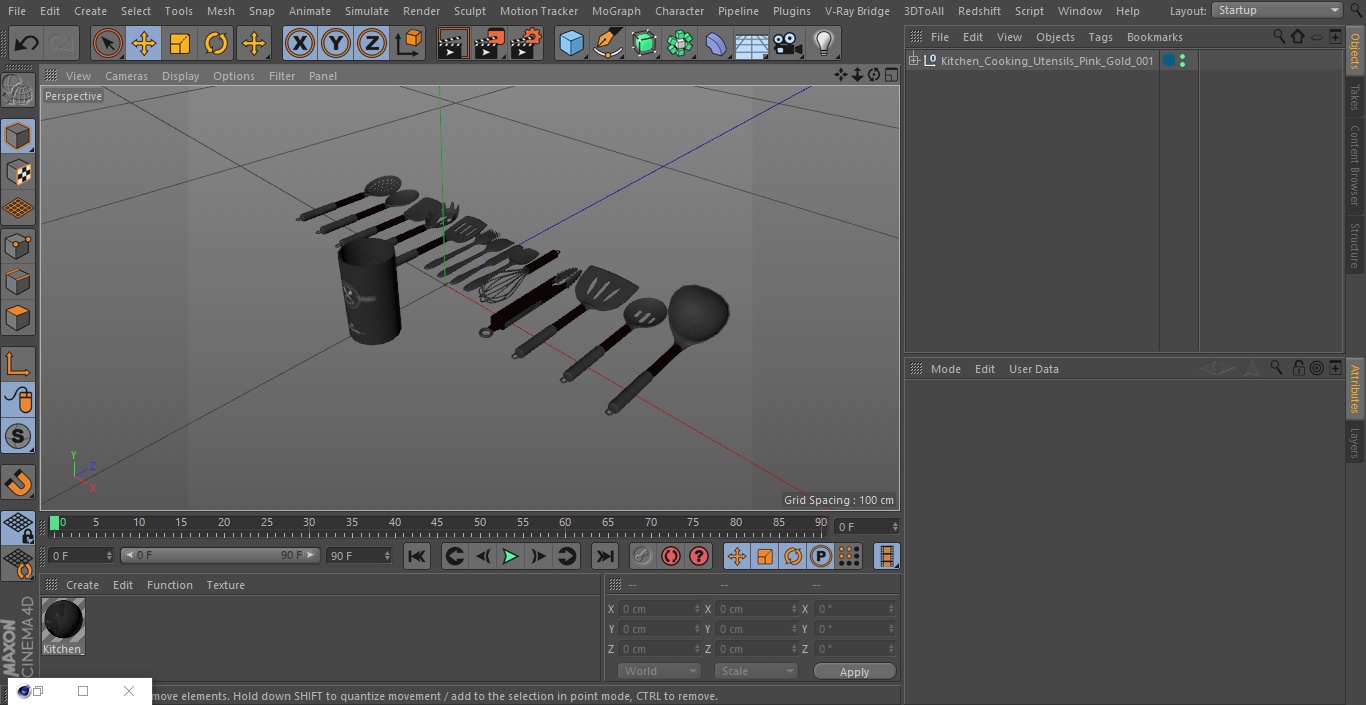
Task: Open the Scale mode dropdown
Action: click(x=756, y=671)
